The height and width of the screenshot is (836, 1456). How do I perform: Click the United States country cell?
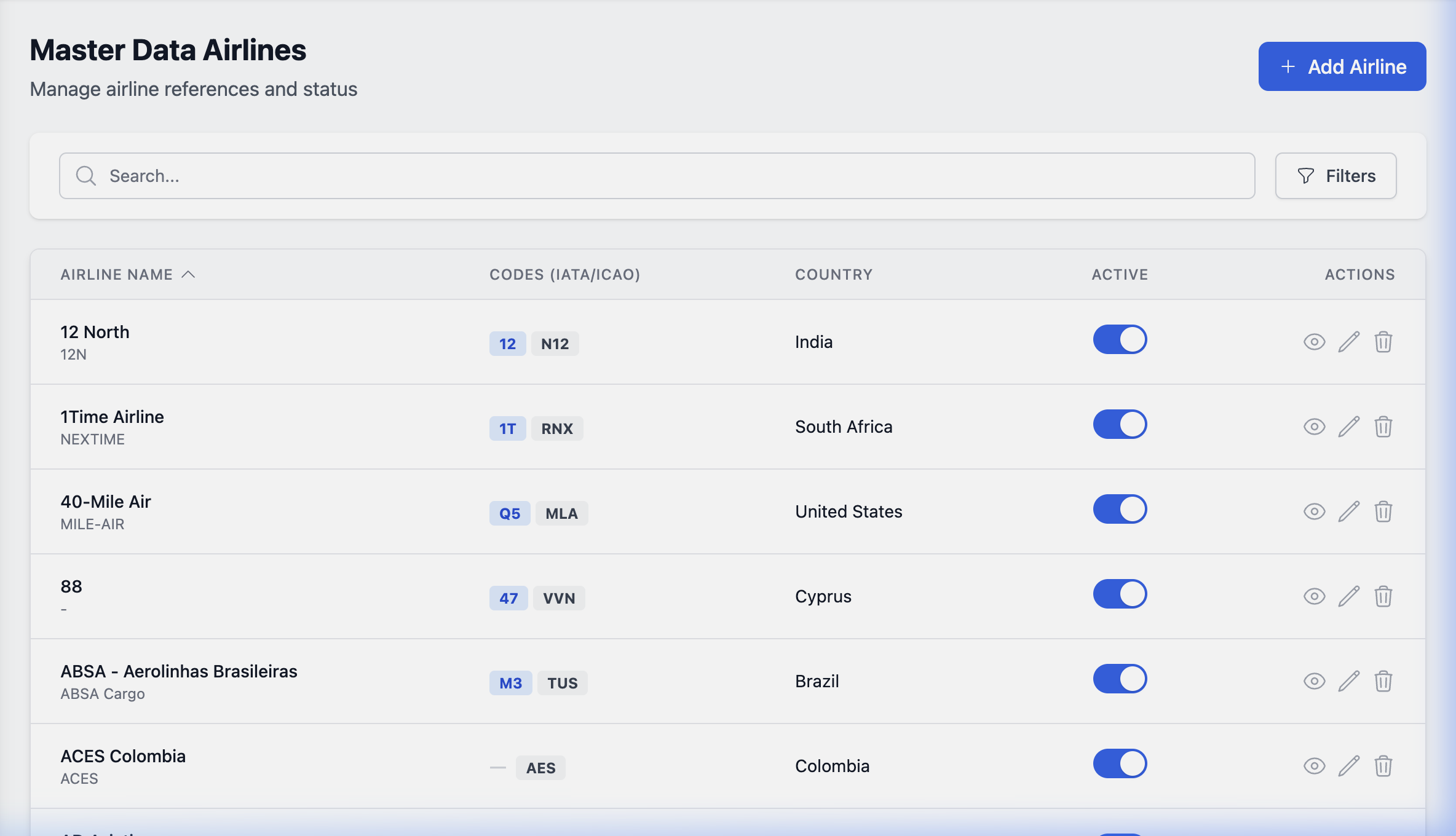[x=849, y=511]
